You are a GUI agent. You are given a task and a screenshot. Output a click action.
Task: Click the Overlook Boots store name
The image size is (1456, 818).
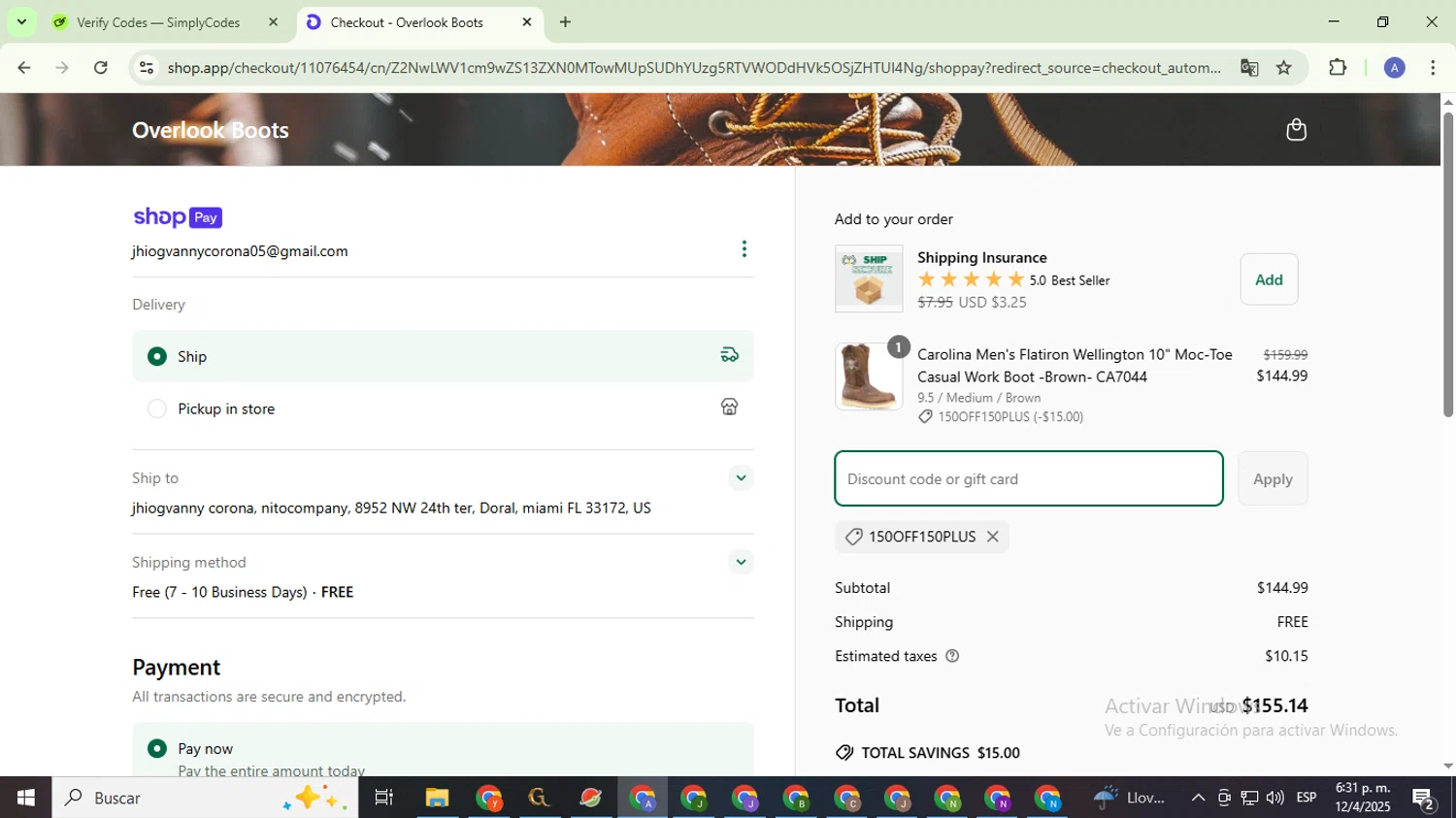pyautogui.click(x=211, y=130)
